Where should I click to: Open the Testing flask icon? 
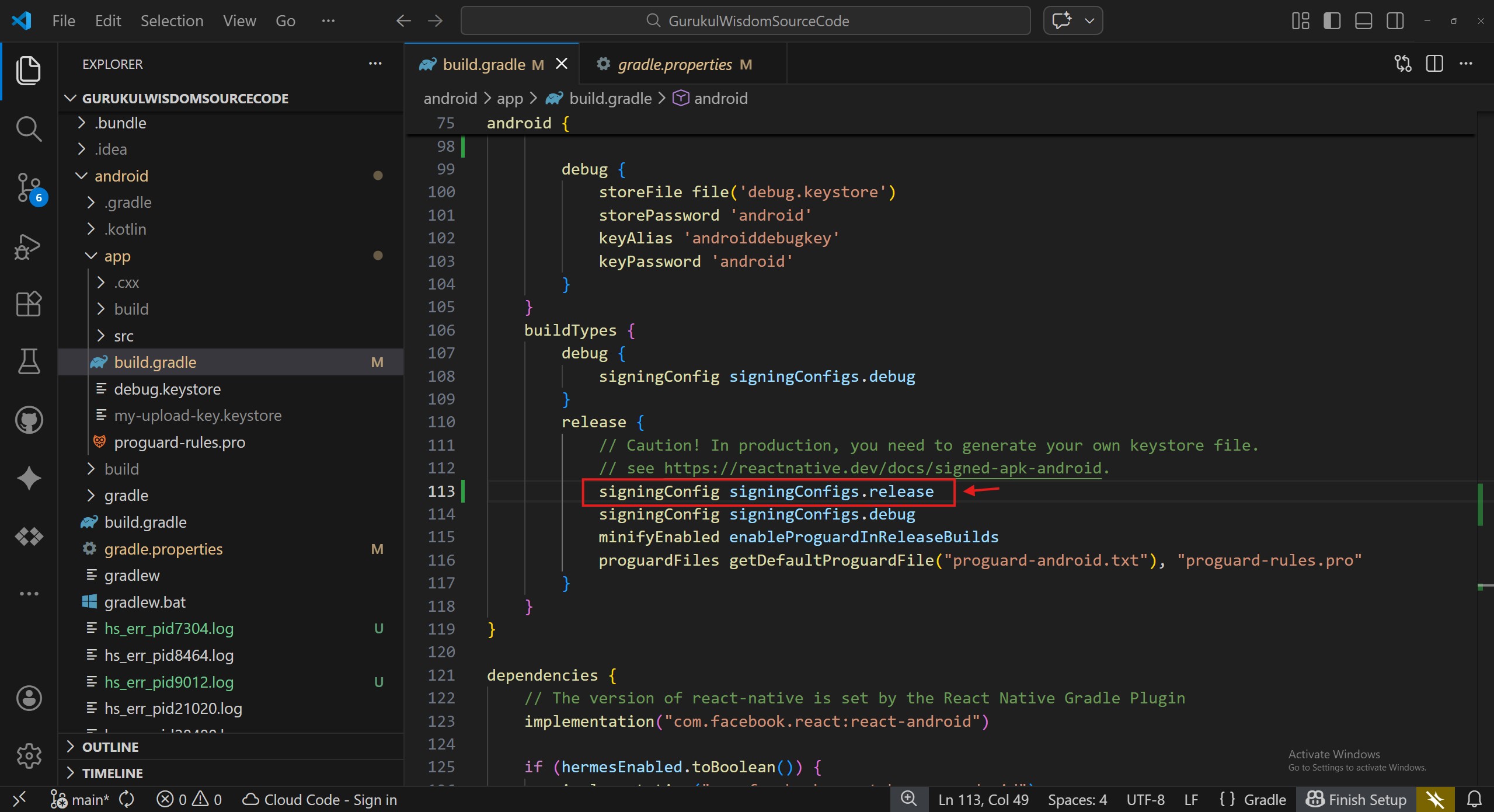point(28,361)
